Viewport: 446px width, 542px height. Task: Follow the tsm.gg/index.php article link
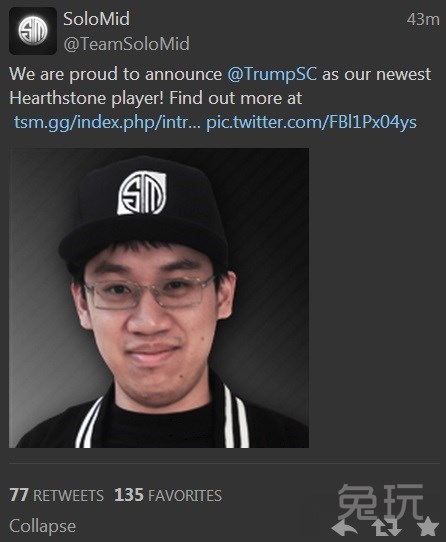coord(107,122)
